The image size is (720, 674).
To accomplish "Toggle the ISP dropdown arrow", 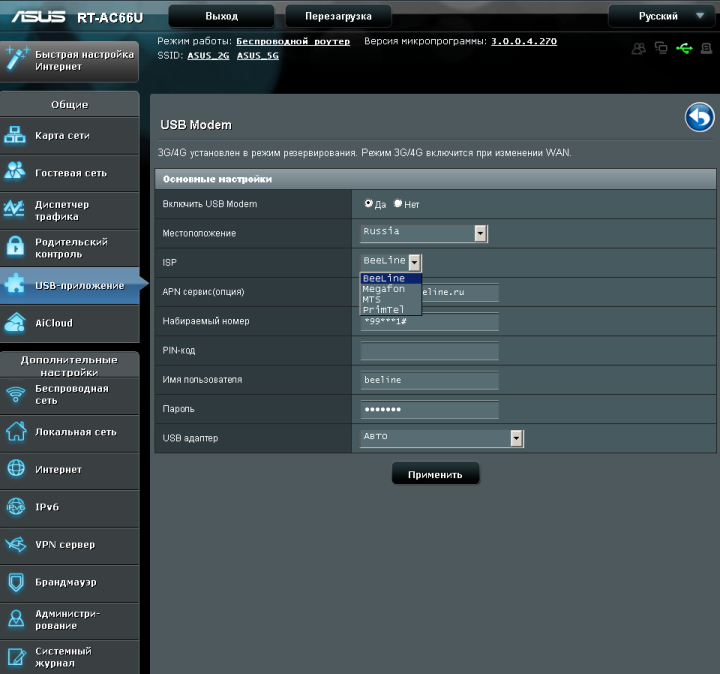I will click(x=414, y=263).
